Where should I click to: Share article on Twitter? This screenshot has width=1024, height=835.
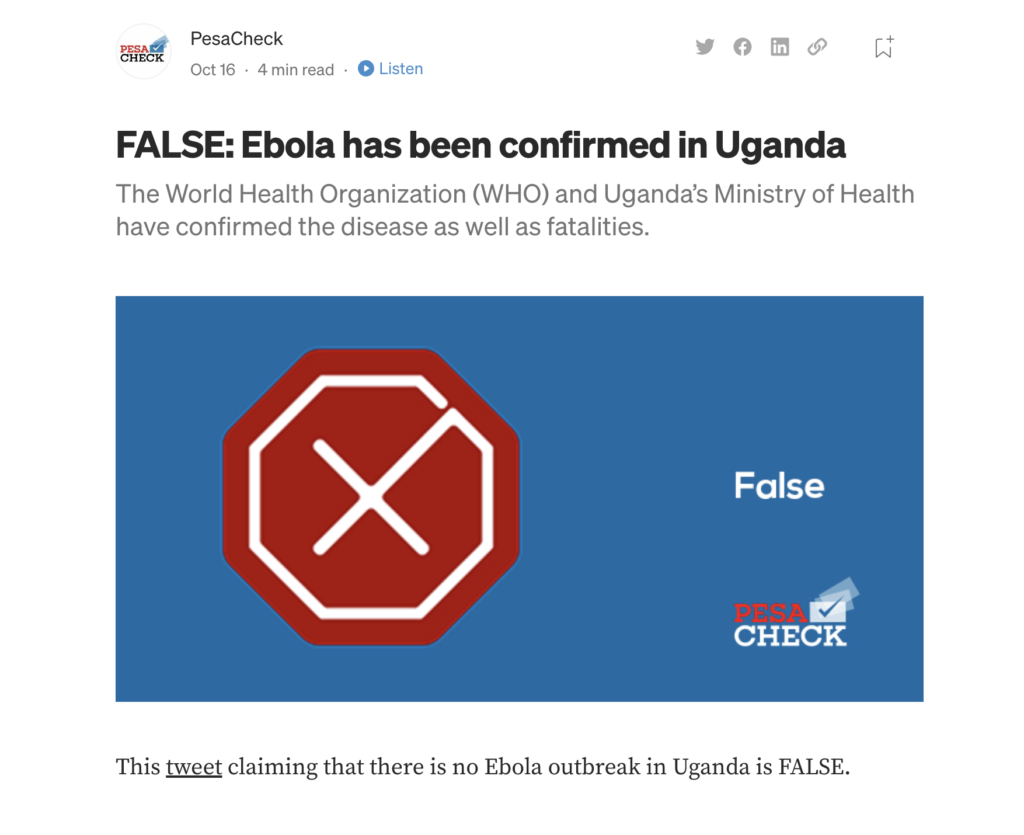[x=705, y=47]
